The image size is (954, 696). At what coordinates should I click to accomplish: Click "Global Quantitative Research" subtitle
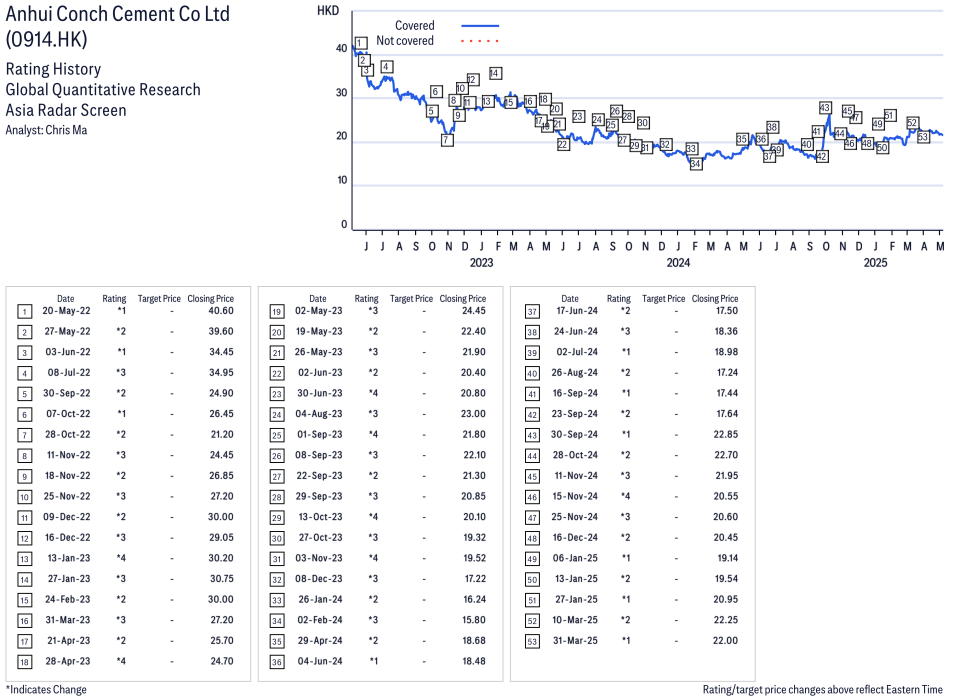[x=103, y=89]
